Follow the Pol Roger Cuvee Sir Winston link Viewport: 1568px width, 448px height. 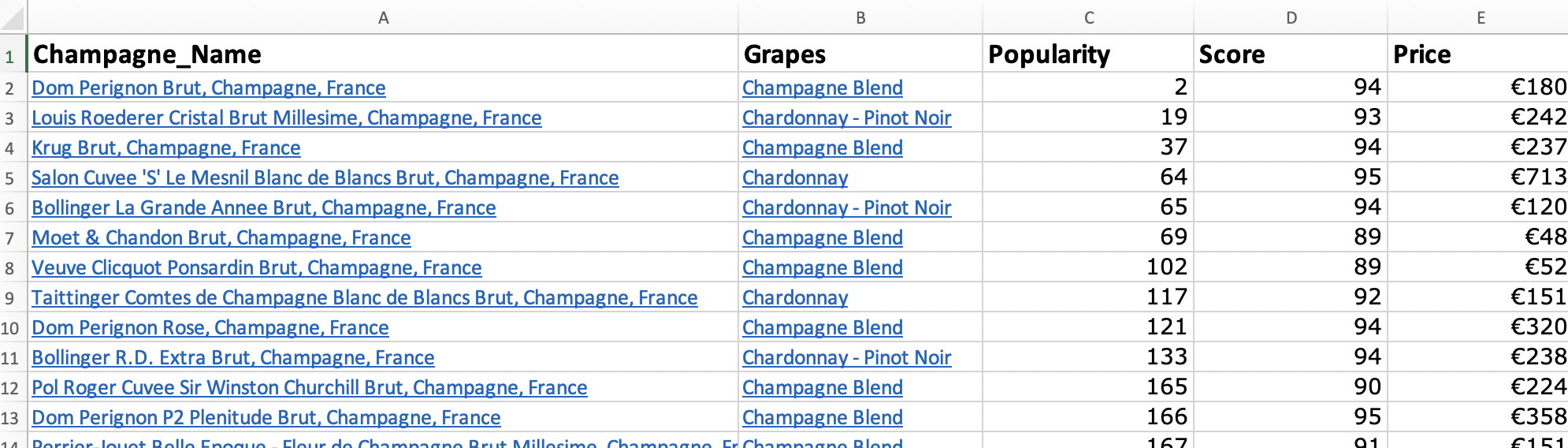pos(309,387)
